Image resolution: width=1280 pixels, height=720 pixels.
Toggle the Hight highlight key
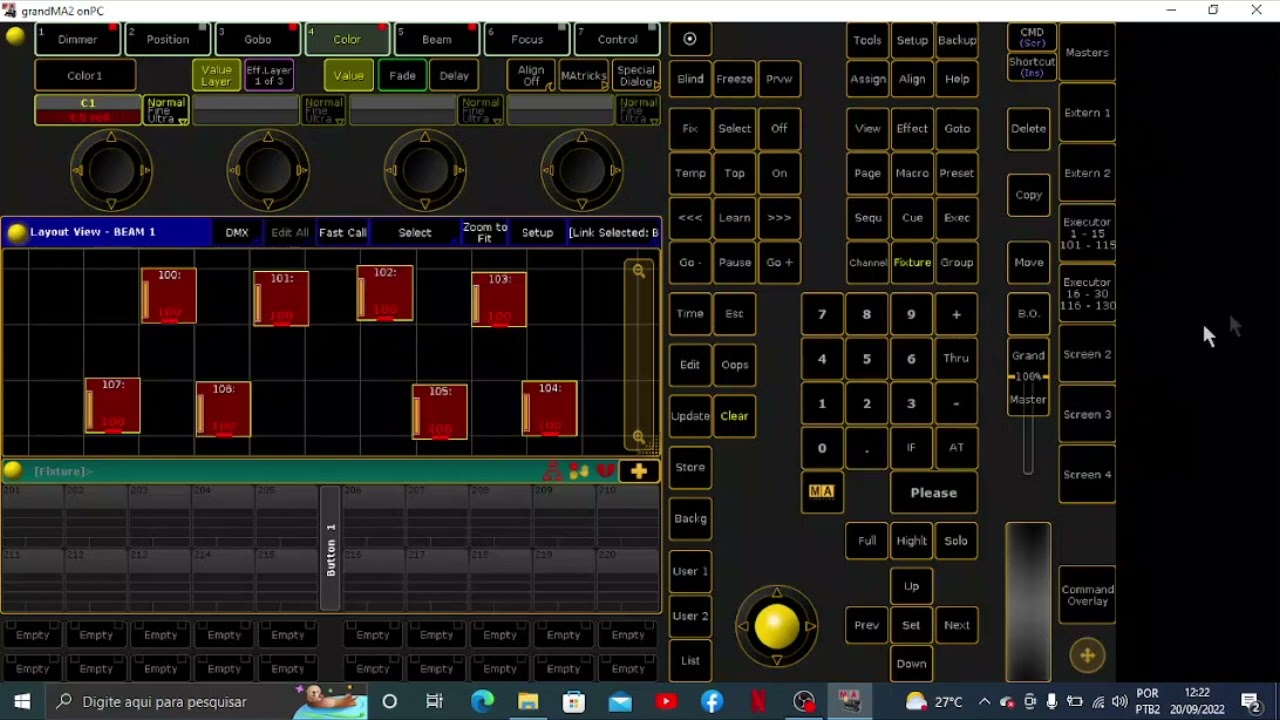911,541
